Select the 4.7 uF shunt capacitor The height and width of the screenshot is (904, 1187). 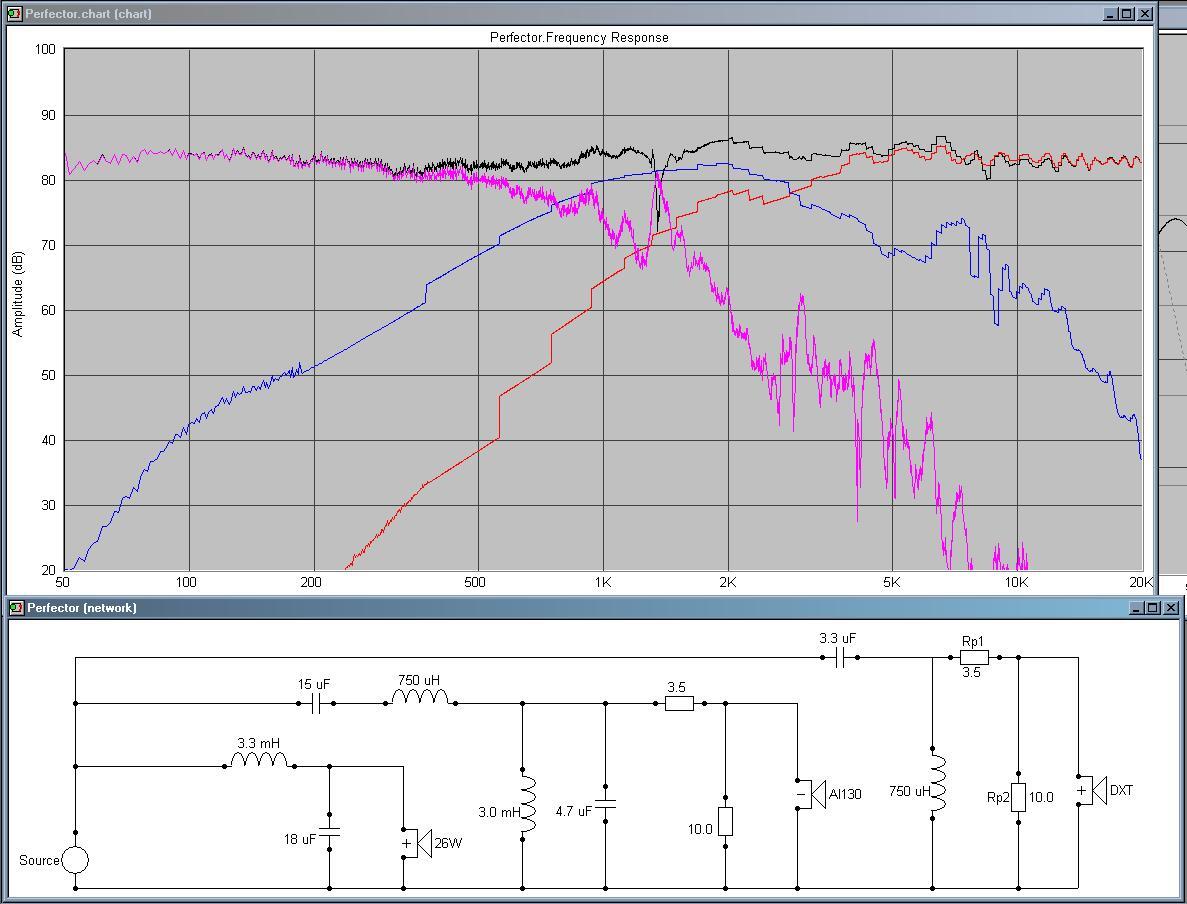pos(605,803)
